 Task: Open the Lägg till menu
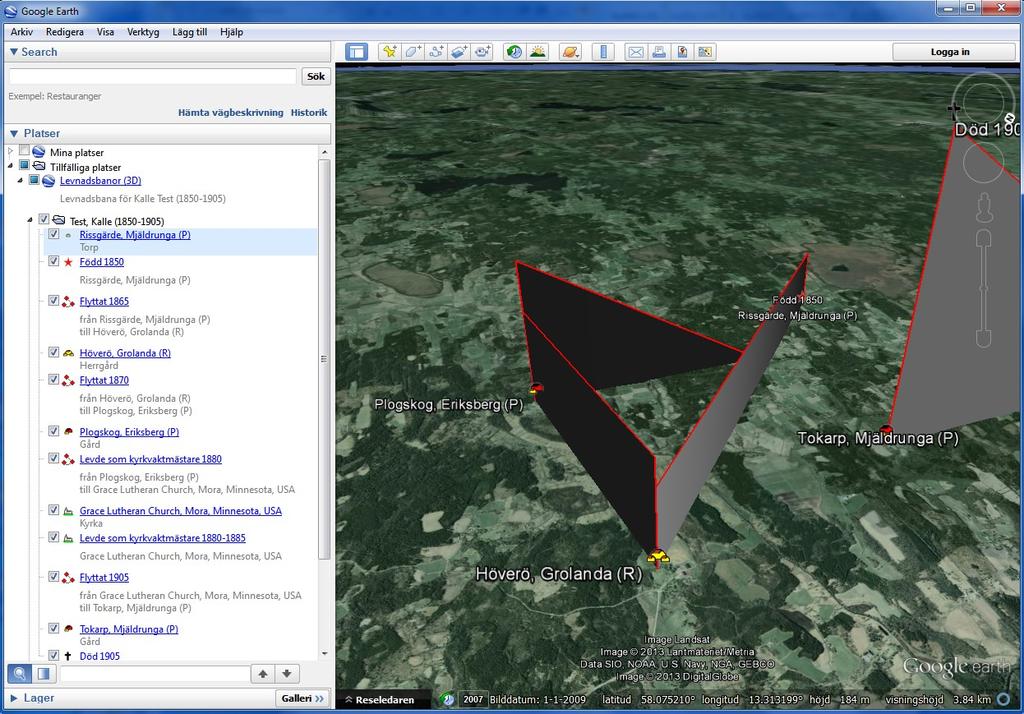point(189,31)
